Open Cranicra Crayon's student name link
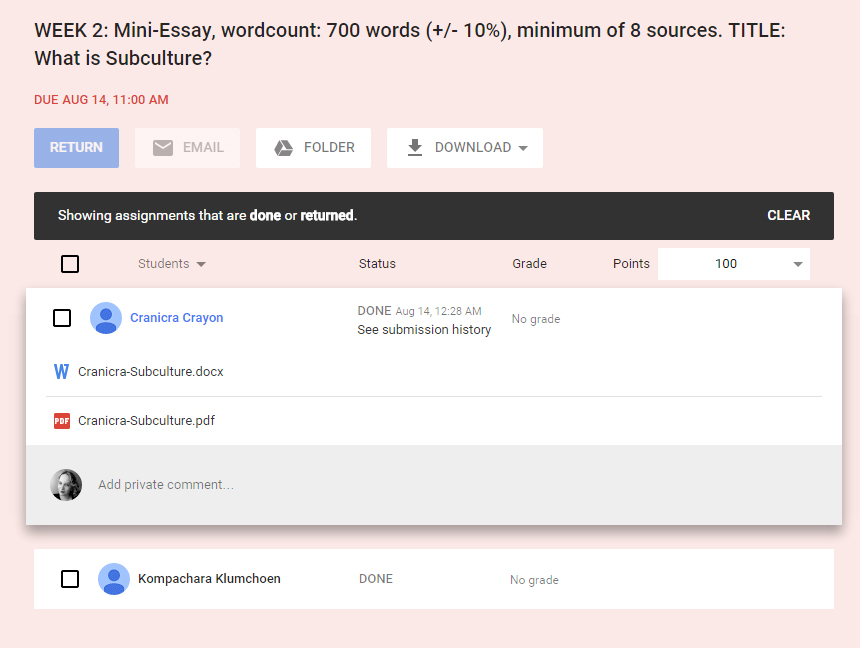Image resolution: width=860 pixels, height=648 pixels. [176, 318]
